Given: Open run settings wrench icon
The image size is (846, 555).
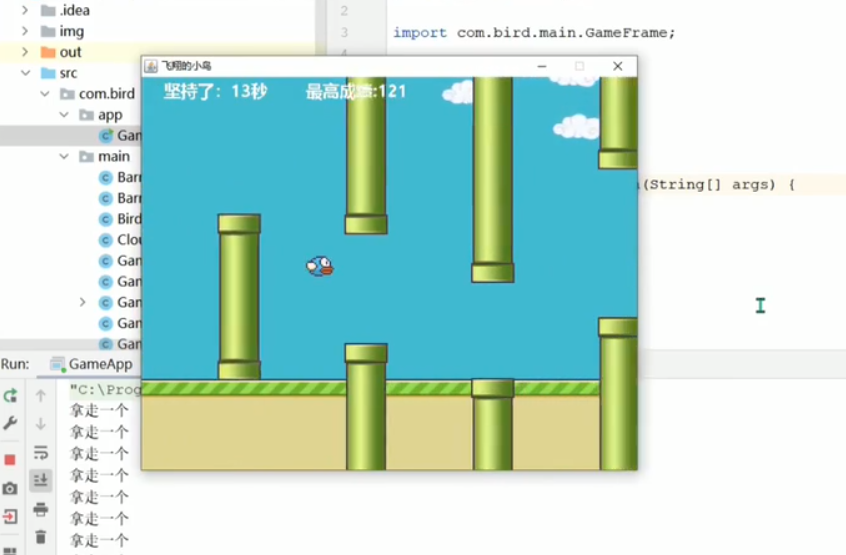Looking at the screenshot, I should [x=10, y=423].
